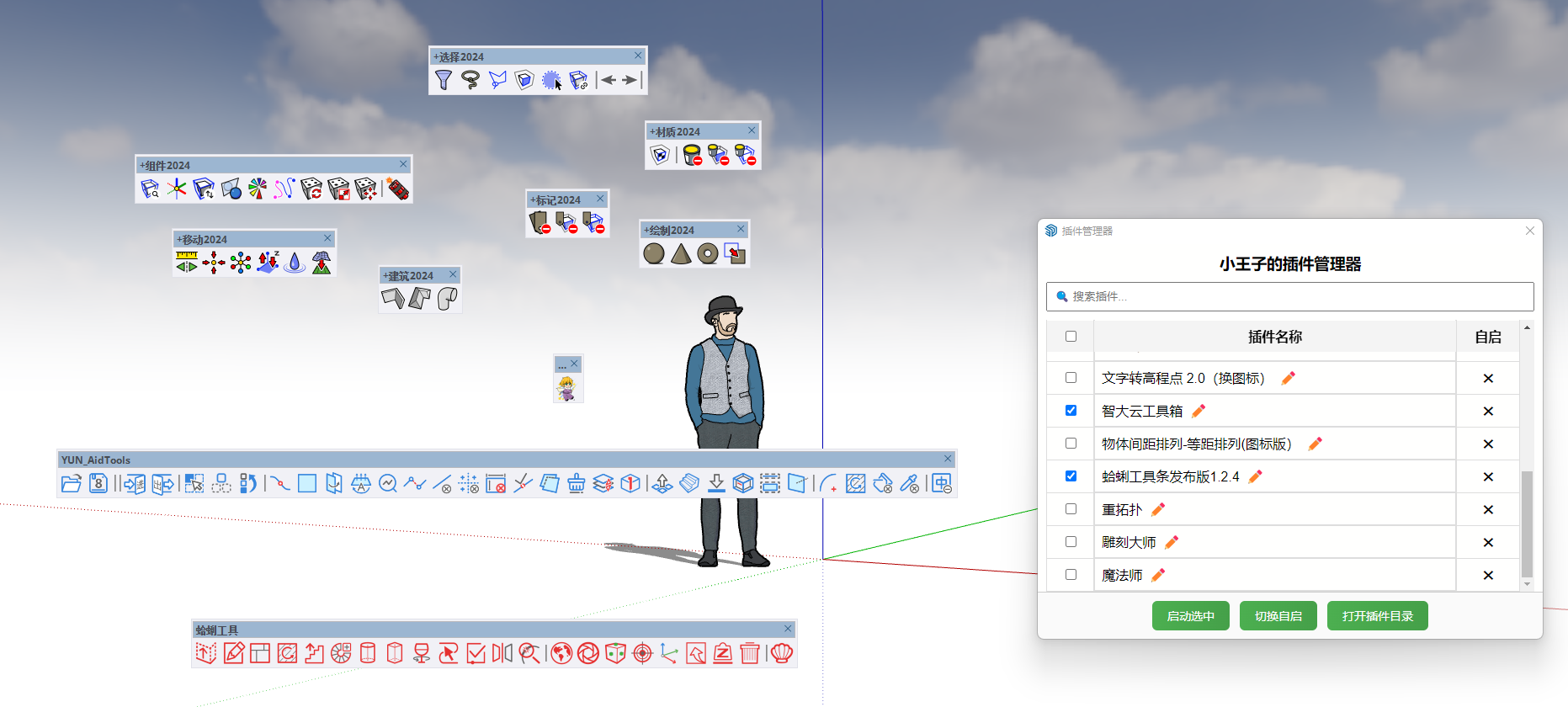Screen dimensions: 1568x707
Task: Select the lasso selection tool icon
Action: [x=470, y=80]
